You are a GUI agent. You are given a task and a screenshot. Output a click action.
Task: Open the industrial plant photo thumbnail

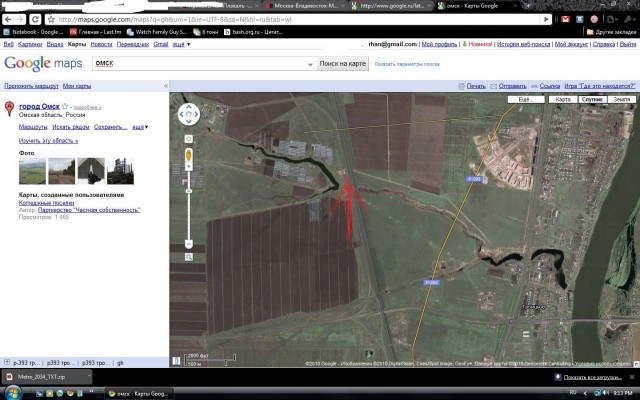[120, 171]
